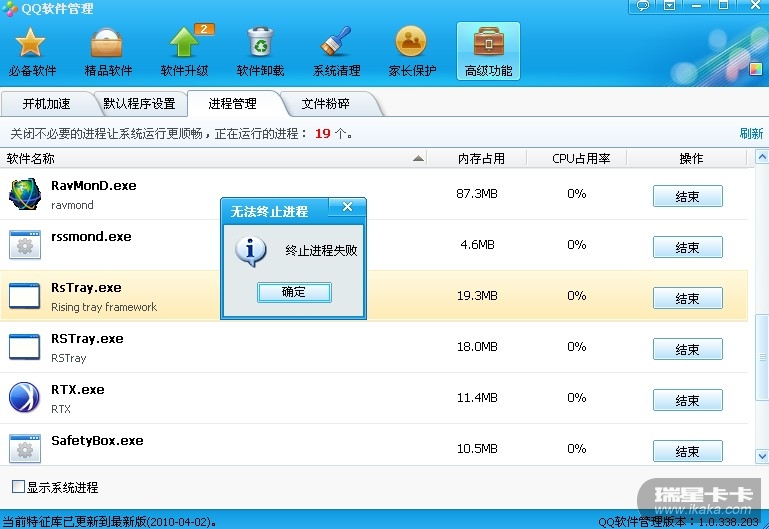Click the RTX.exe blue round icon
Screen dimensions: 769x529
point(25,397)
